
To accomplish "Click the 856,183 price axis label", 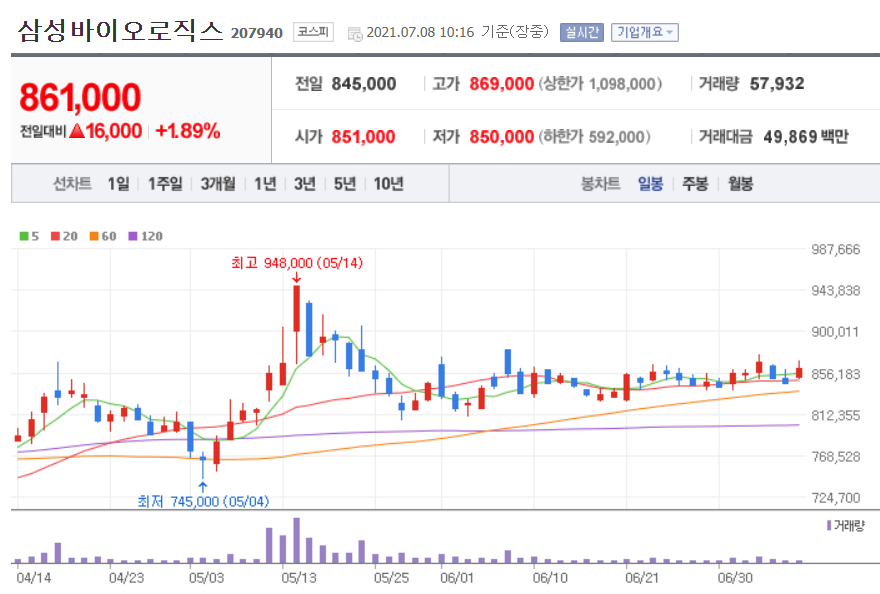I will tap(836, 374).
